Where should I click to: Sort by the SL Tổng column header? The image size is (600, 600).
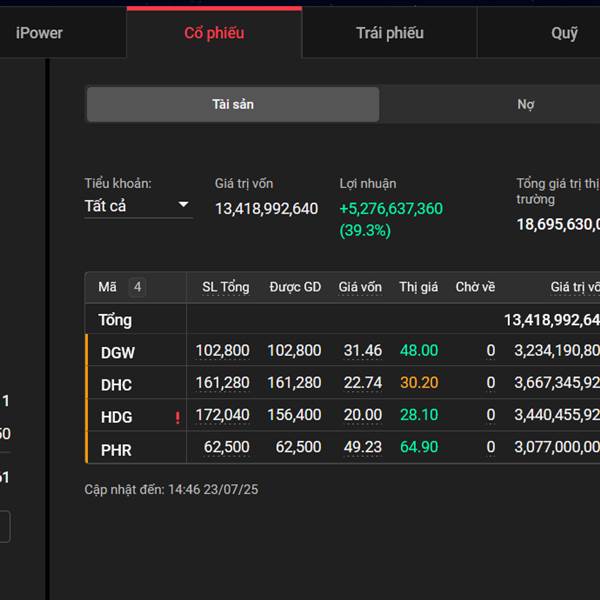tap(225, 287)
